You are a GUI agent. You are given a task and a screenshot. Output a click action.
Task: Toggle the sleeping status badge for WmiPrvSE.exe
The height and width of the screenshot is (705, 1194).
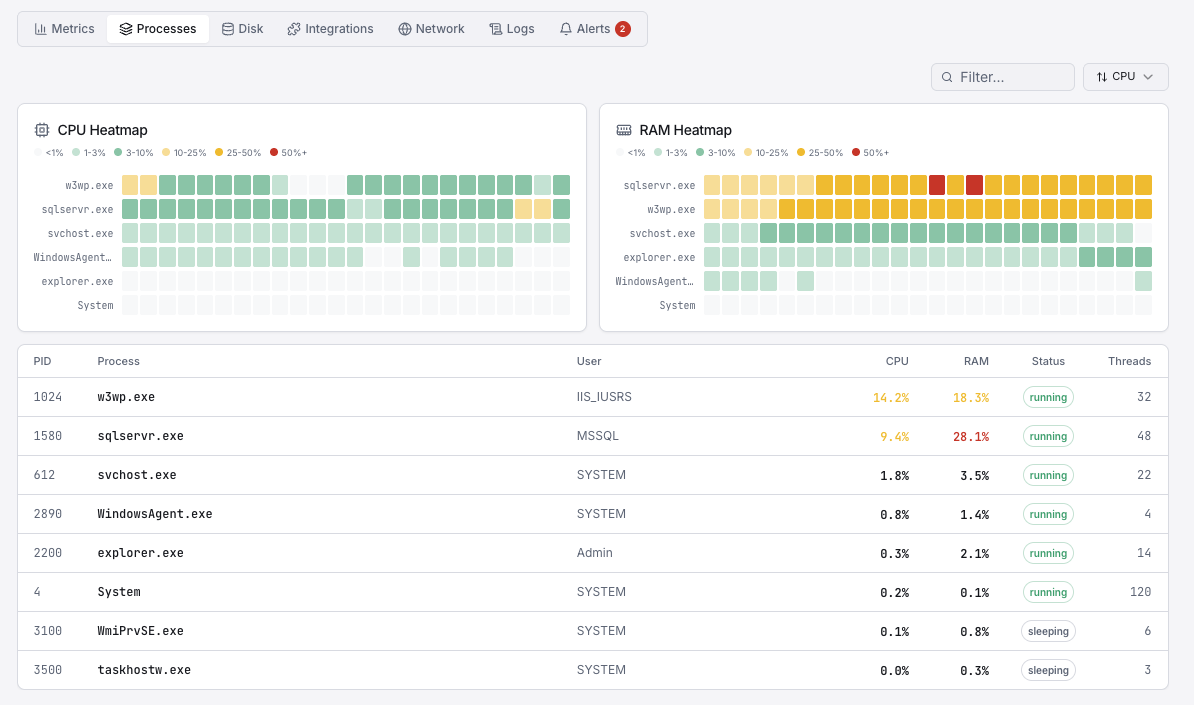[1048, 631]
